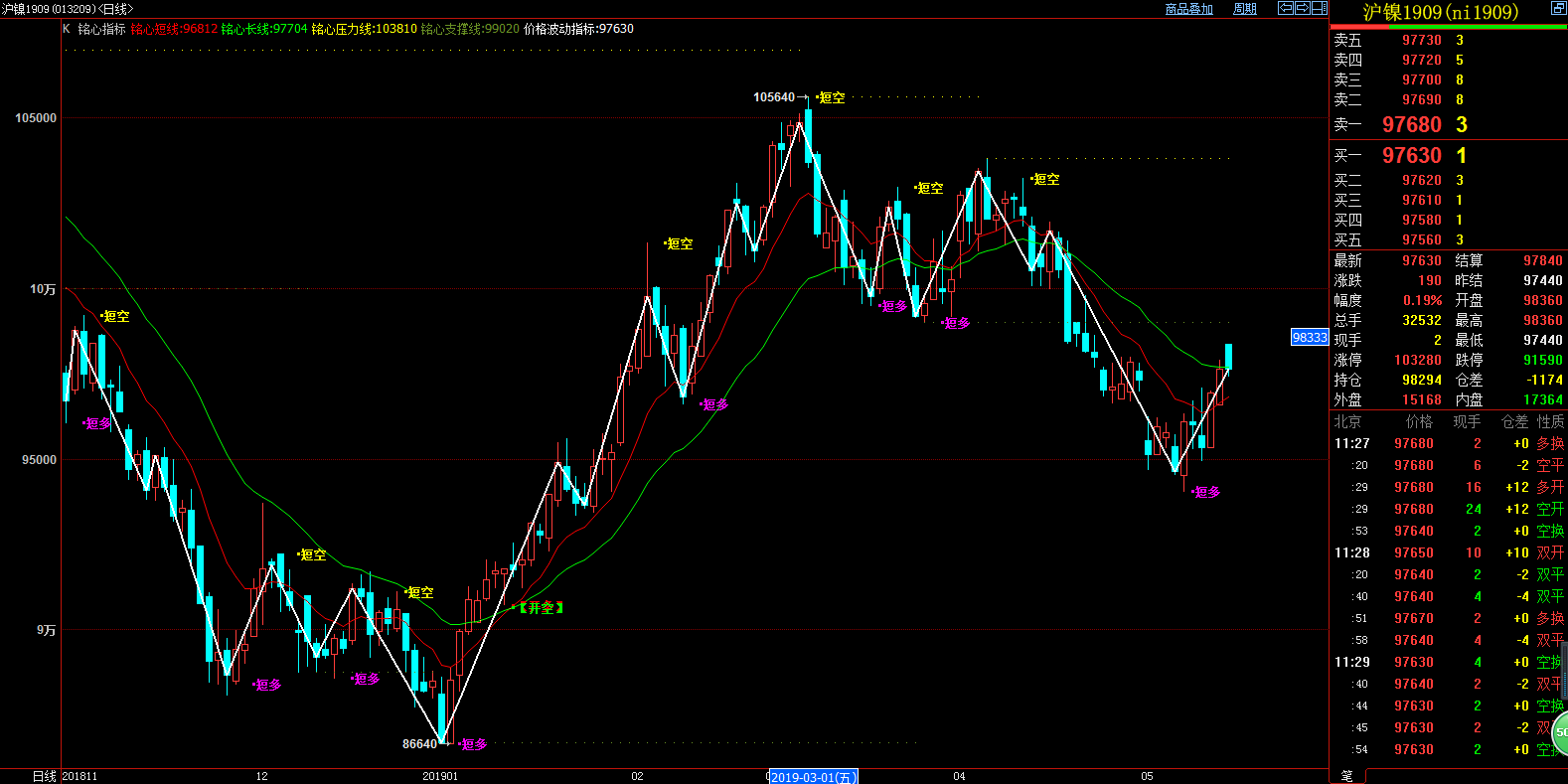Select the 买四 97580 order row

click(x=1449, y=220)
